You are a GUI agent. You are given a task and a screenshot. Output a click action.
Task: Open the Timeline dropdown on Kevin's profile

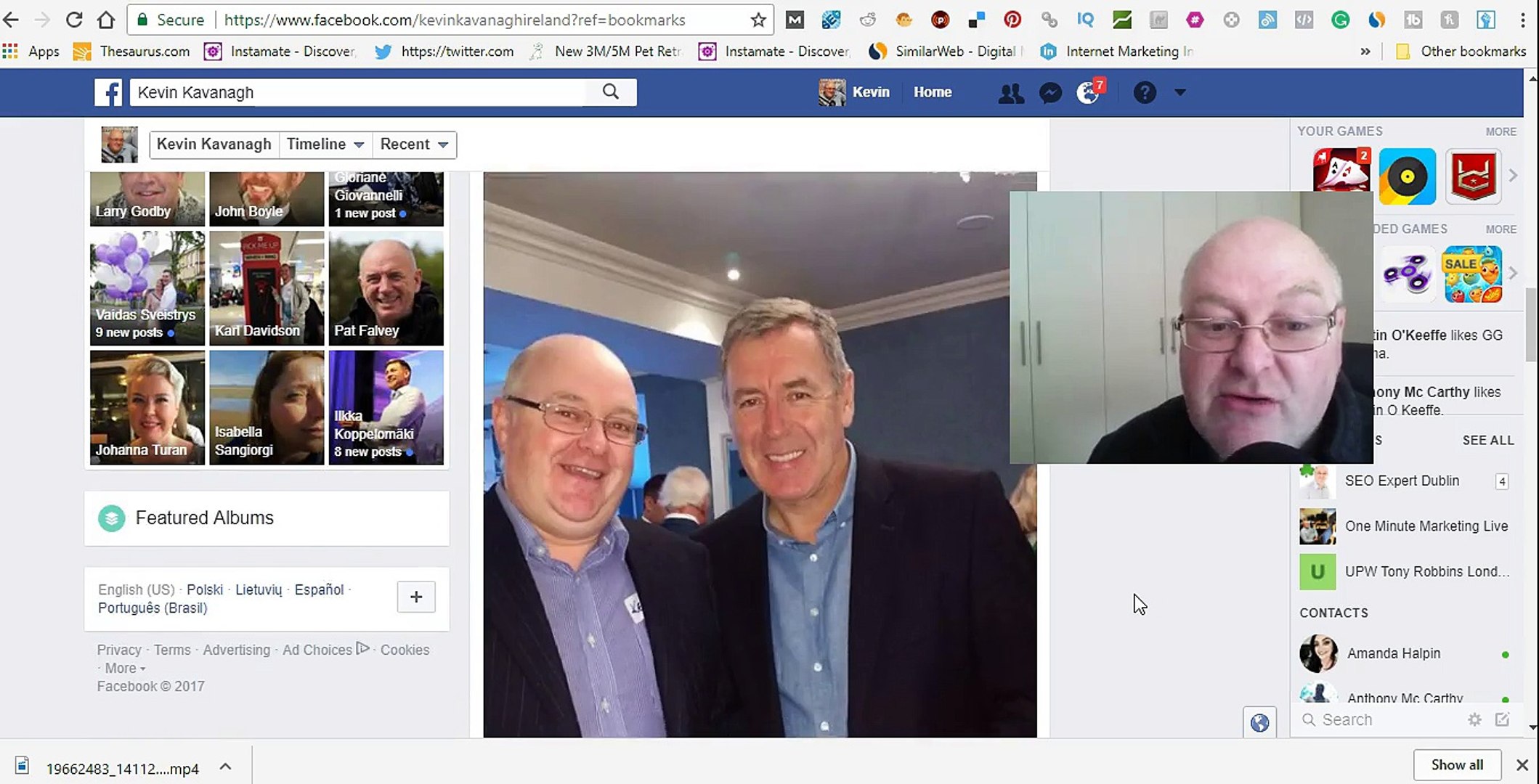(x=325, y=144)
